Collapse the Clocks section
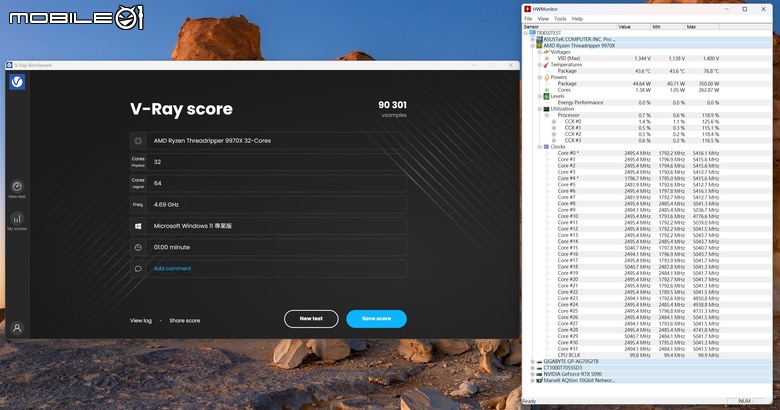This screenshot has width=780, height=410. [x=540, y=147]
